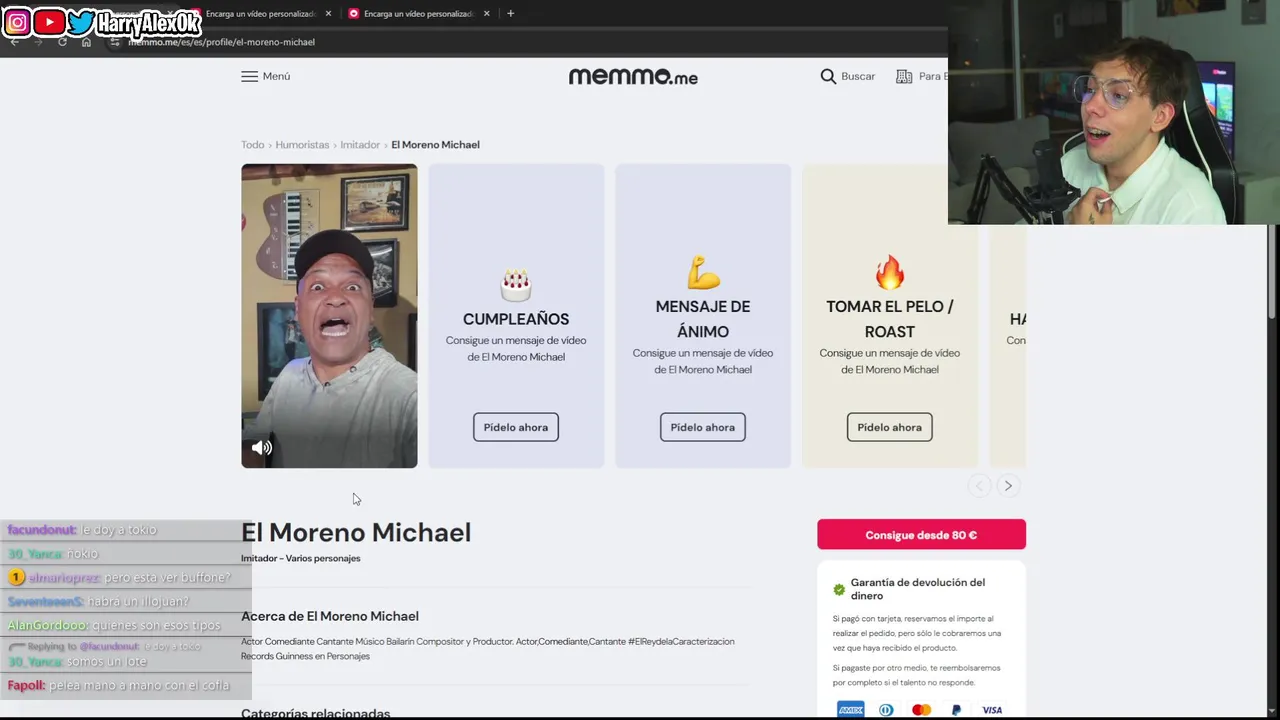Click the browser home icon

coord(86,42)
